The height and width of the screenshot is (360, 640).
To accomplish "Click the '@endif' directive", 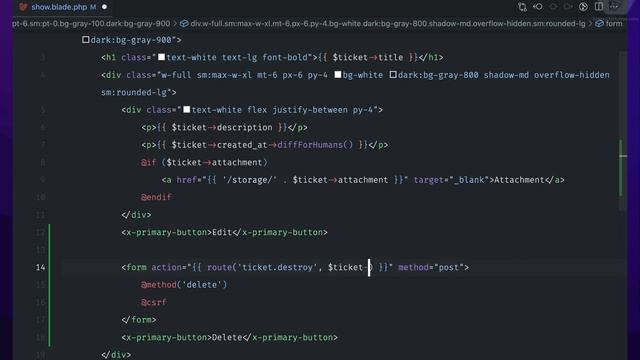I will coord(156,198).
